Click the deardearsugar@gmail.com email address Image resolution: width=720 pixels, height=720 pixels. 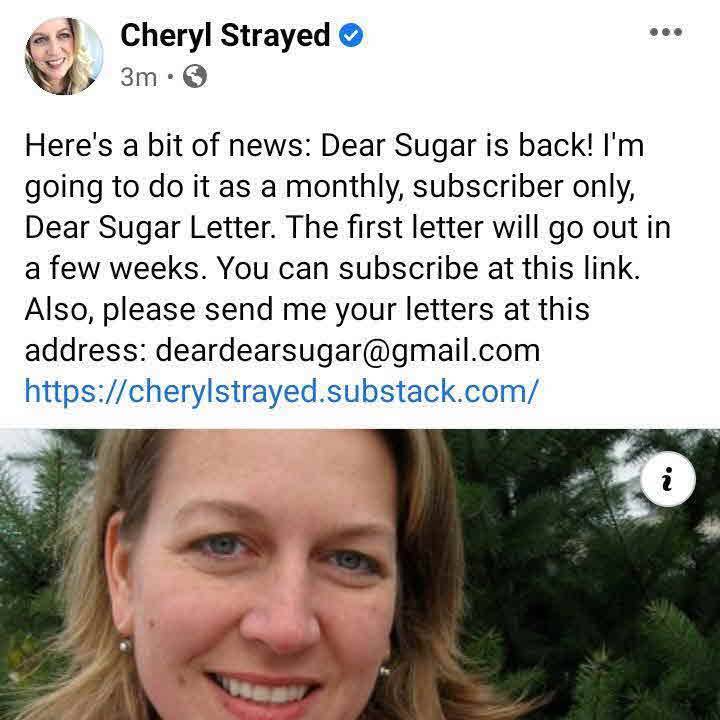coord(348,350)
